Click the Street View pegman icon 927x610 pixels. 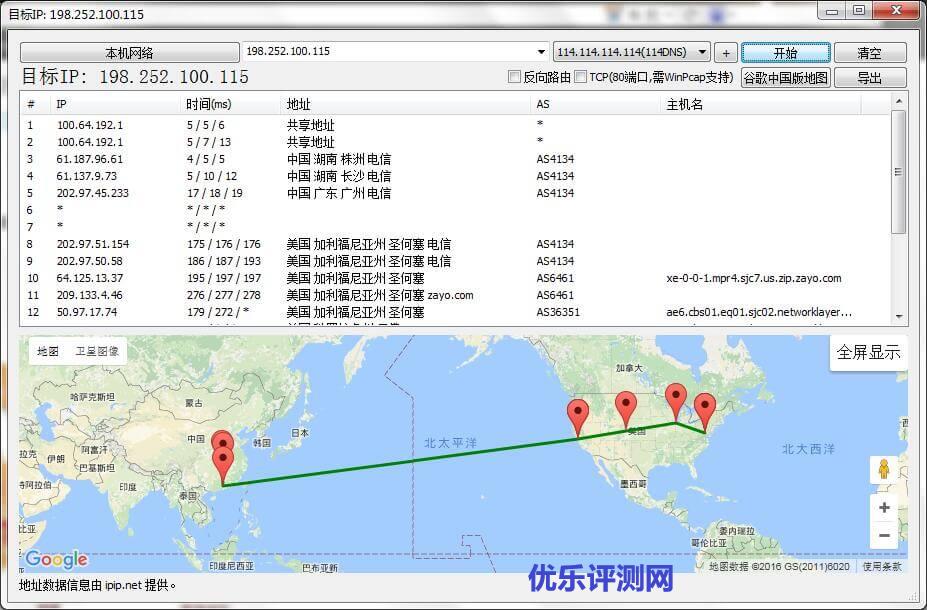(x=883, y=469)
